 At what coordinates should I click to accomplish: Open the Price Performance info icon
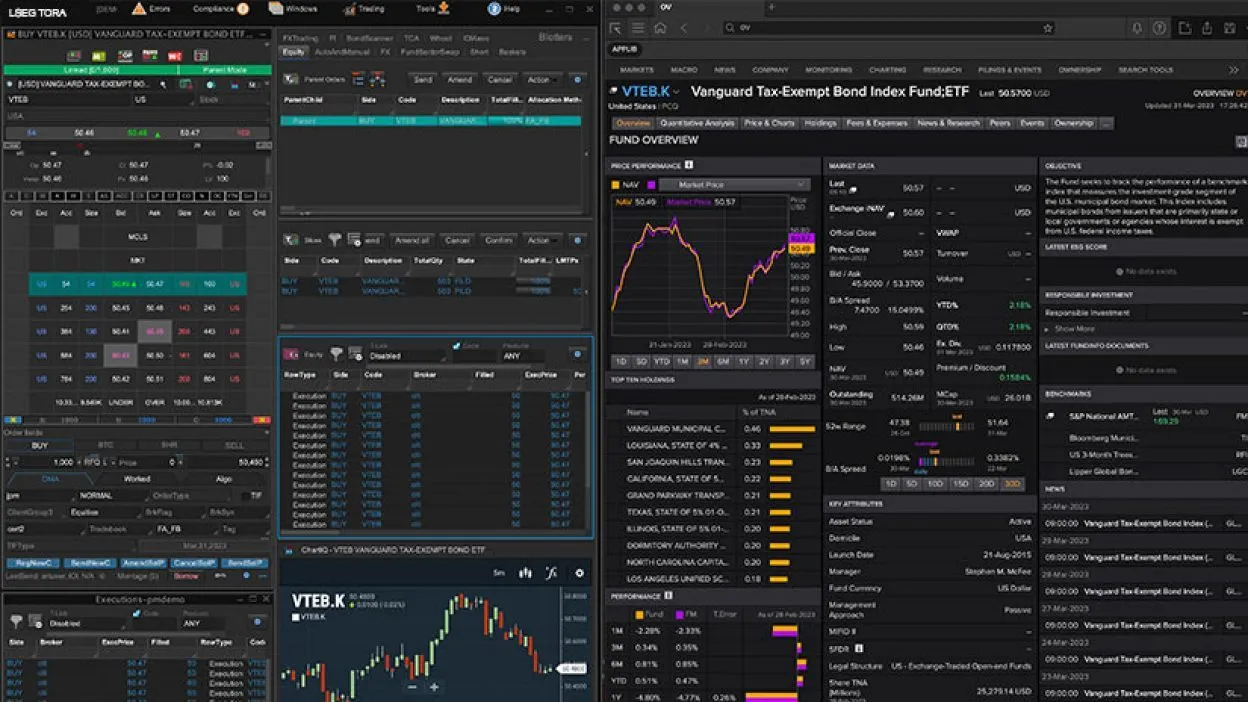click(689, 165)
